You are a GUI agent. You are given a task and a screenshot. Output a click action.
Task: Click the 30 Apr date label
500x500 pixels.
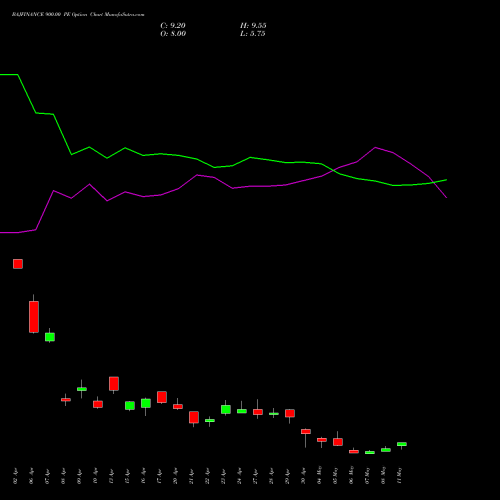[x=303, y=476]
